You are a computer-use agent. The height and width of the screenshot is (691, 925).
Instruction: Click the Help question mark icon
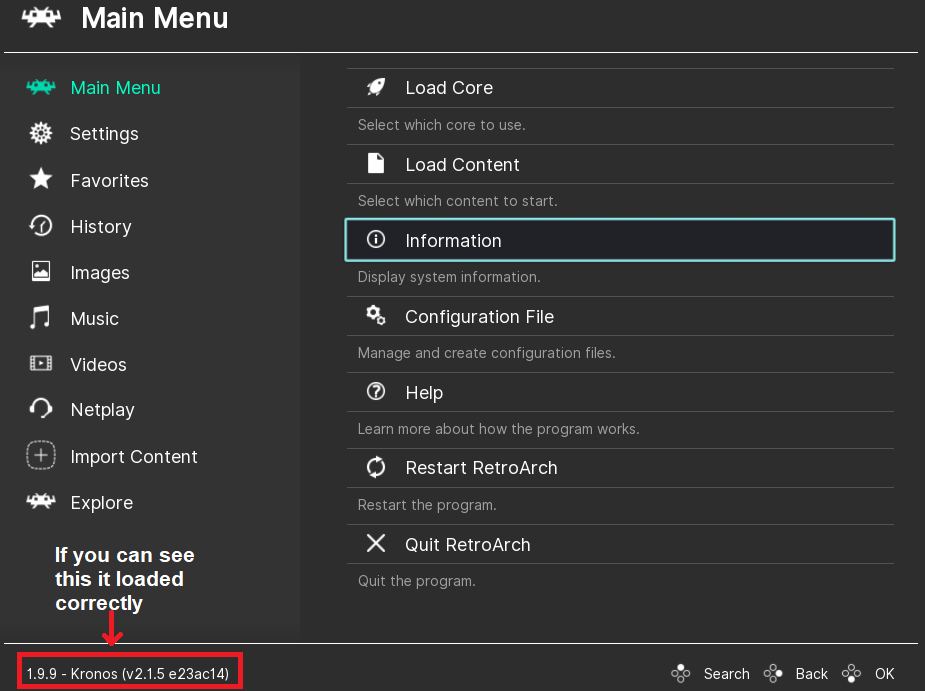point(376,392)
